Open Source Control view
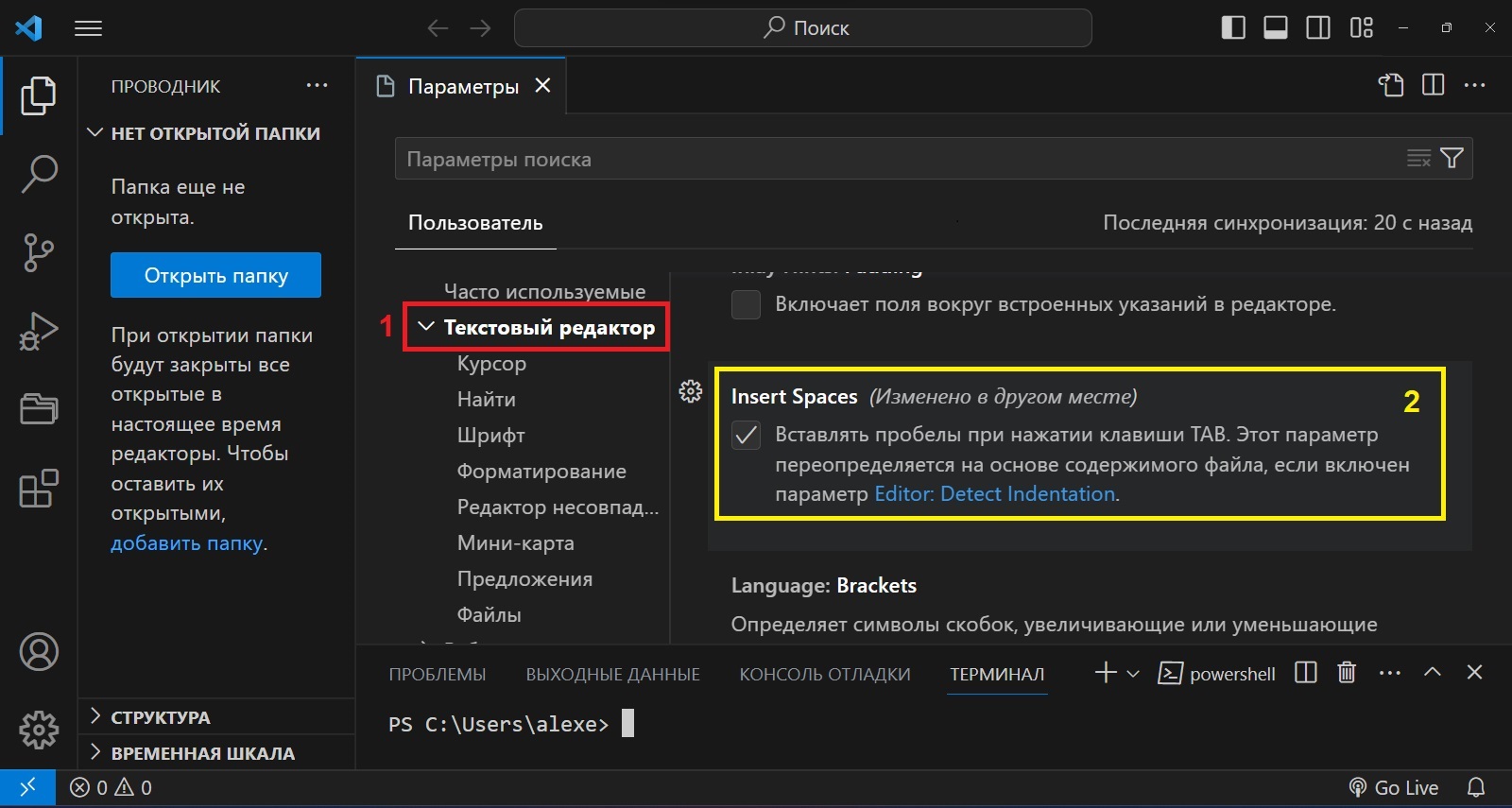Image resolution: width=1512 pixels, height=808 pixels. pos(39,252)
